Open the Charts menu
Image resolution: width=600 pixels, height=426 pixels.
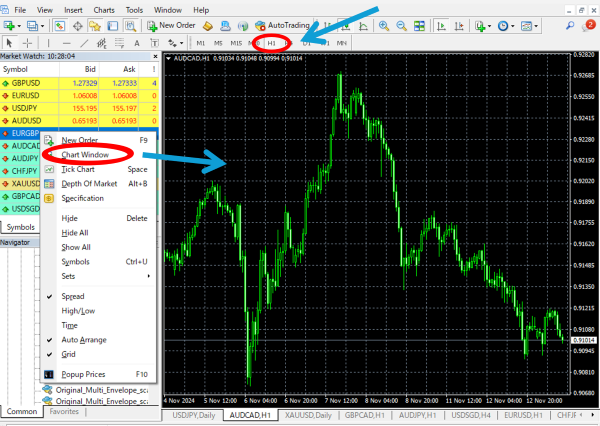click(x=104, y=10)
